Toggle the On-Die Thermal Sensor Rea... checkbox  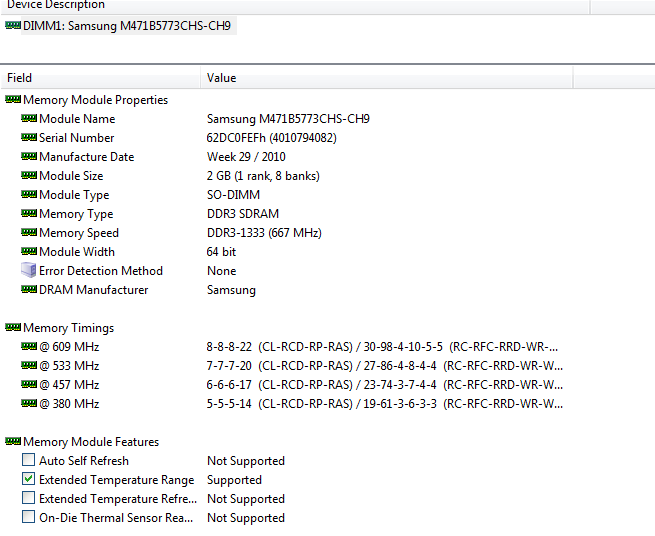pos(28,517)
